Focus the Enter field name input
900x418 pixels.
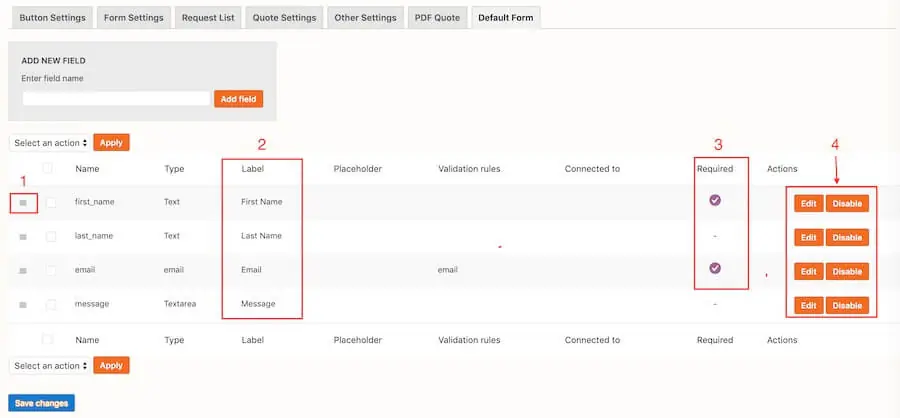pos(117,99)
